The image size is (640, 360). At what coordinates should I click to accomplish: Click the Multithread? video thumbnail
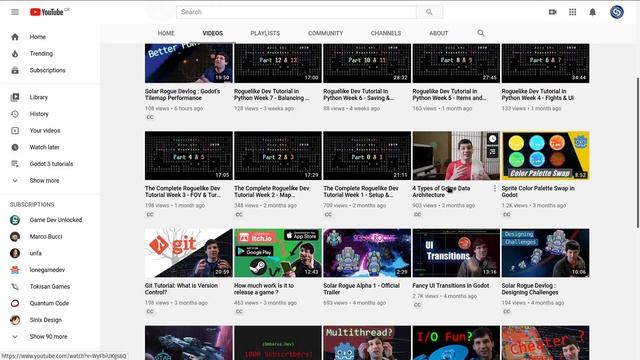click(x=367, y=343)
